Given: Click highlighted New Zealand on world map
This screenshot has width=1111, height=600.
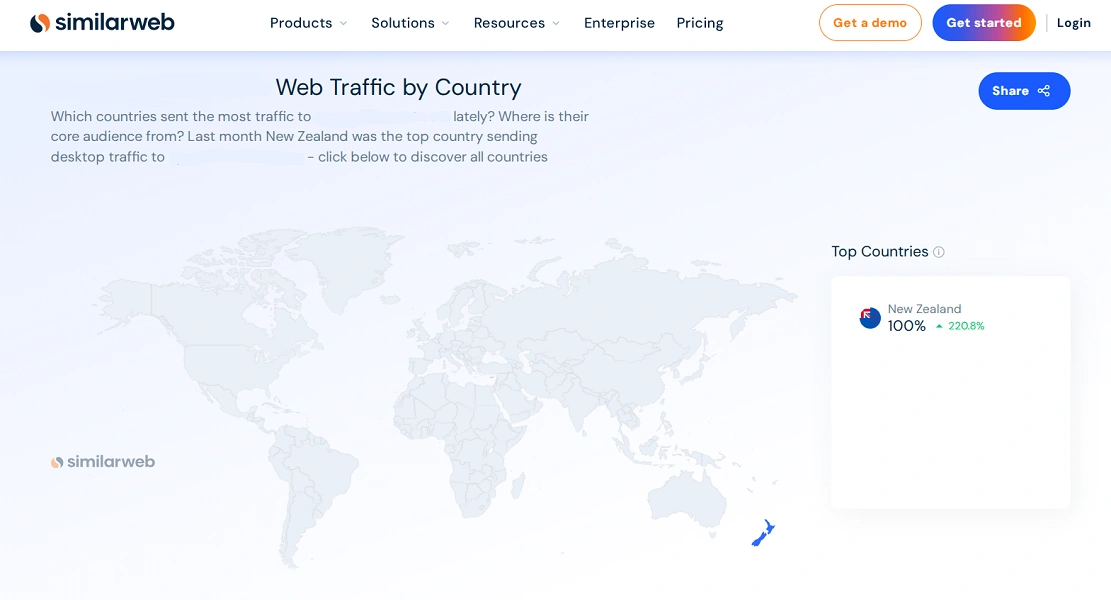Looking at the screenshot, I should [763, 533].
